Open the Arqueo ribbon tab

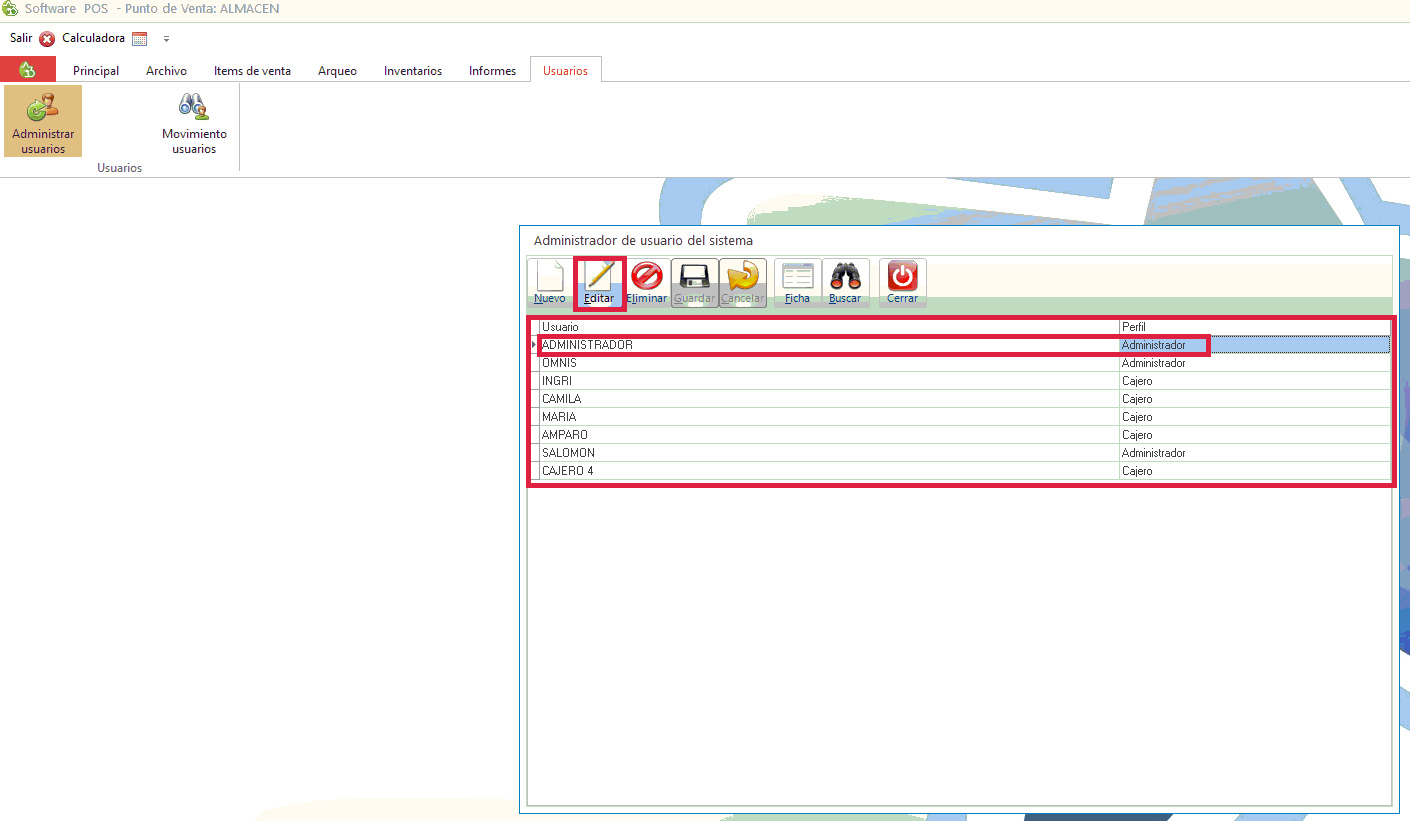[x=337, y=71]
